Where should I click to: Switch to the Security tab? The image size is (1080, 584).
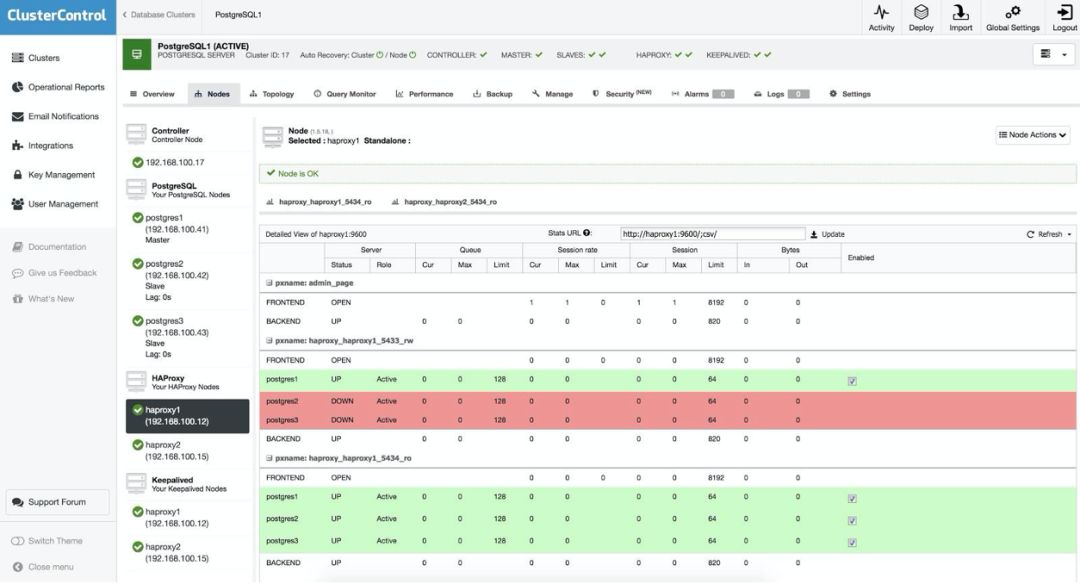point(621,94)
